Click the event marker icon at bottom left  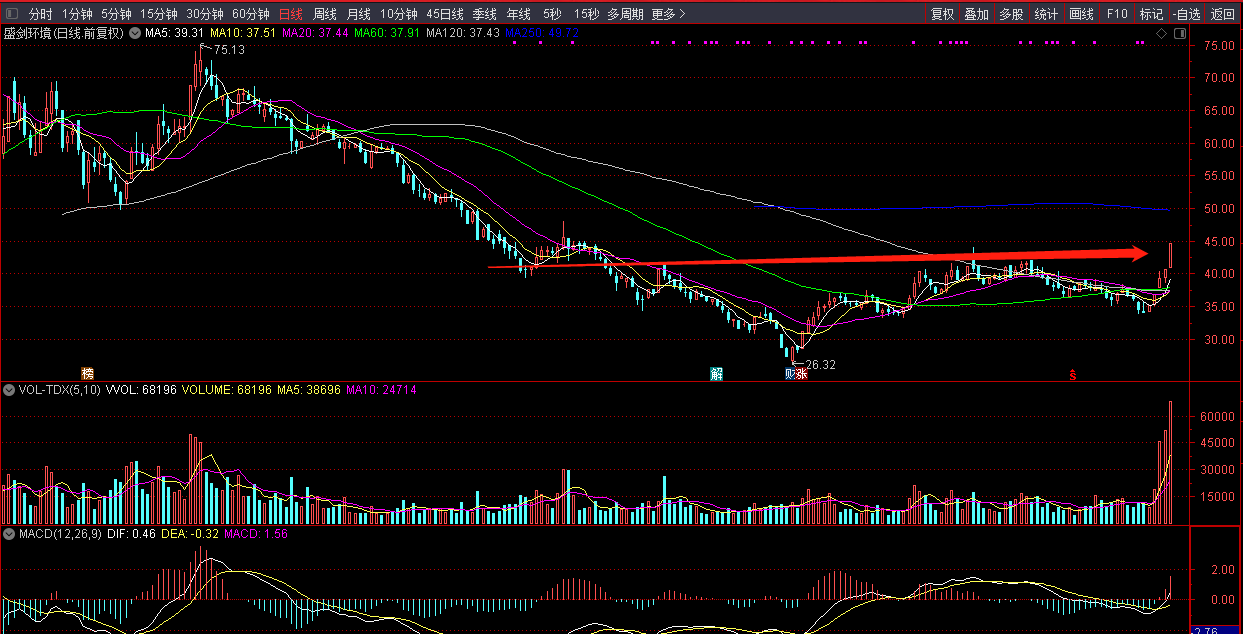(x=87, y=374)
